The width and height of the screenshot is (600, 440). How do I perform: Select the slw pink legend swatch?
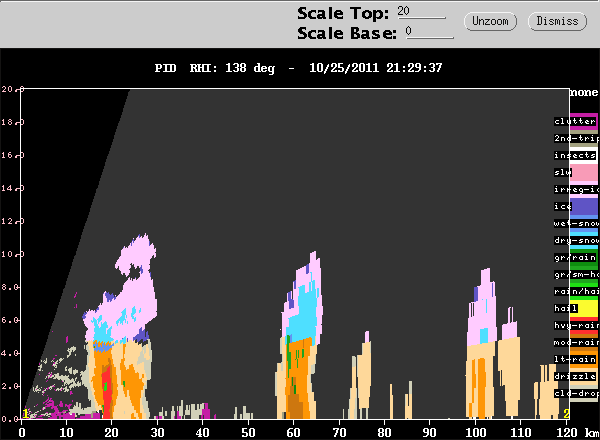click(x=584, y=173)
